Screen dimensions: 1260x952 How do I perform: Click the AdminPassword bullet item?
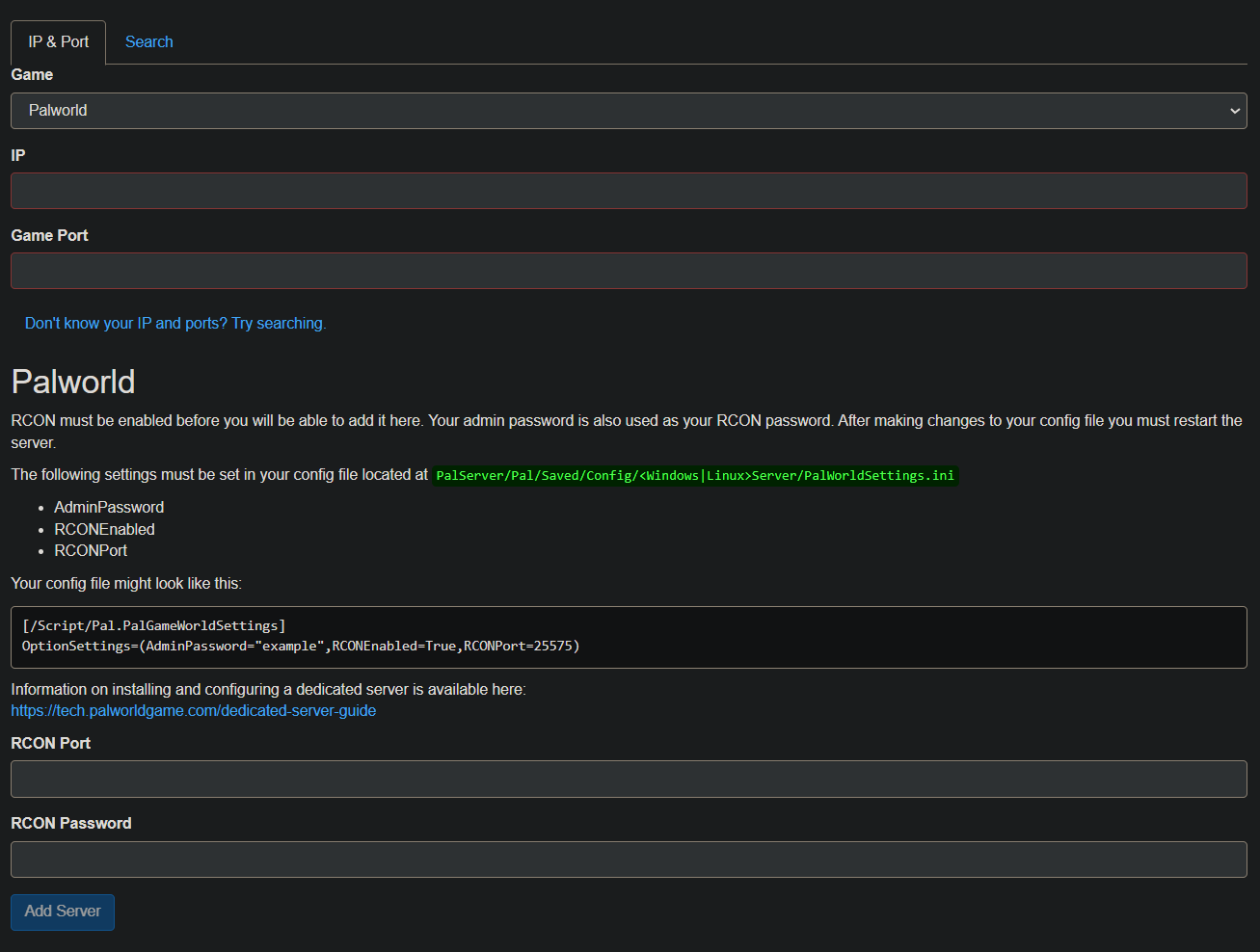[x=109, y=507]
